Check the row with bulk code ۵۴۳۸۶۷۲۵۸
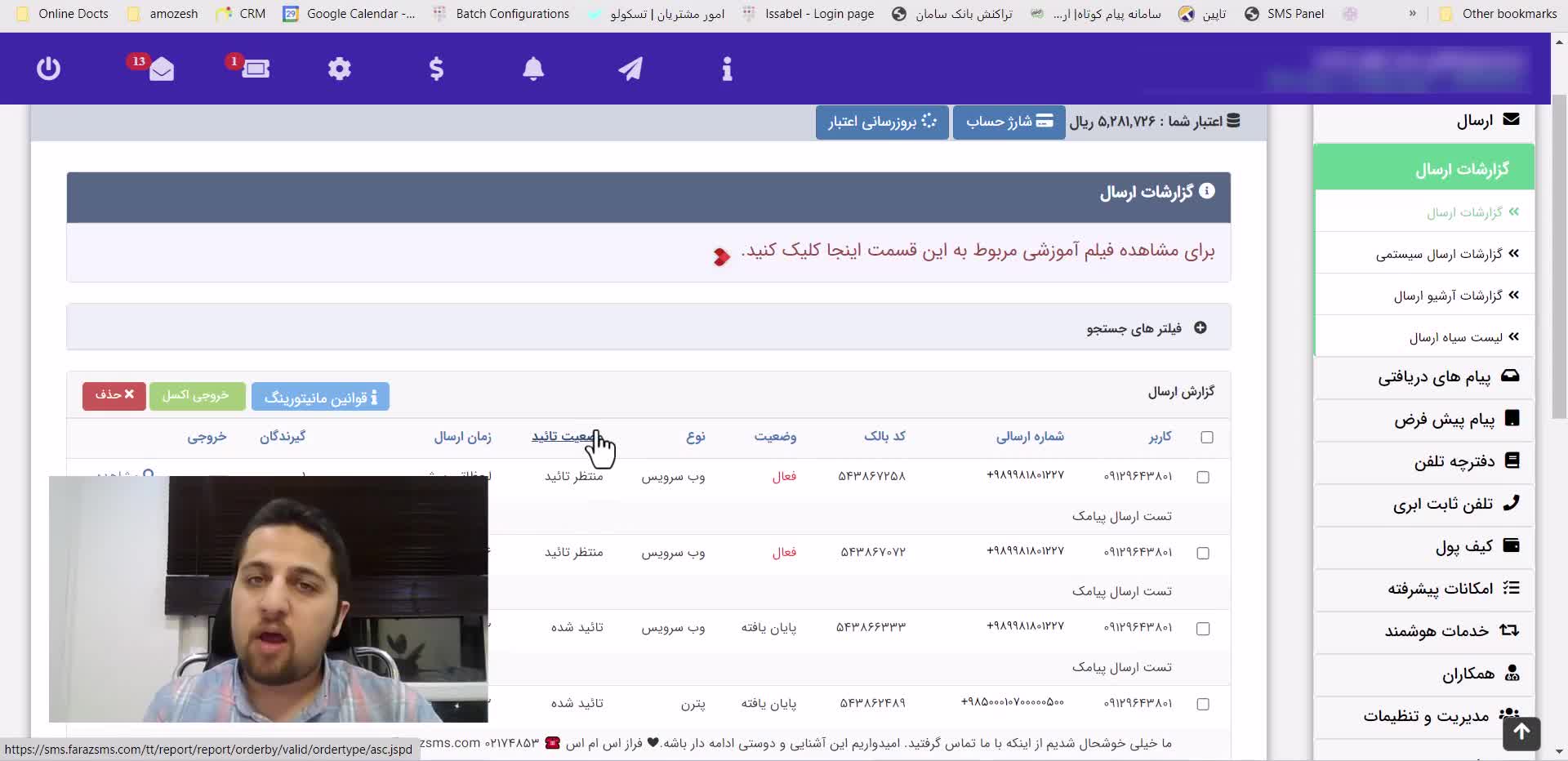 1203,478
